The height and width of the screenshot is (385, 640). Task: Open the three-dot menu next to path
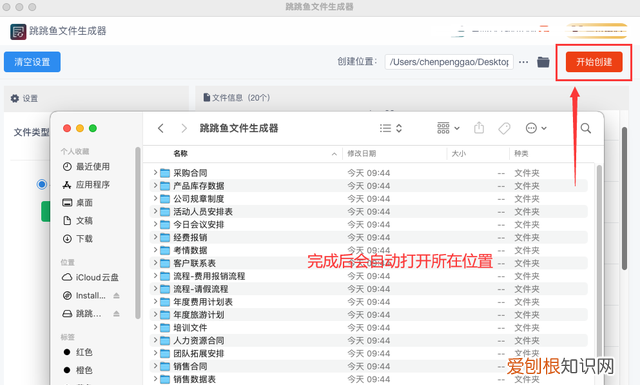point(523,62)
